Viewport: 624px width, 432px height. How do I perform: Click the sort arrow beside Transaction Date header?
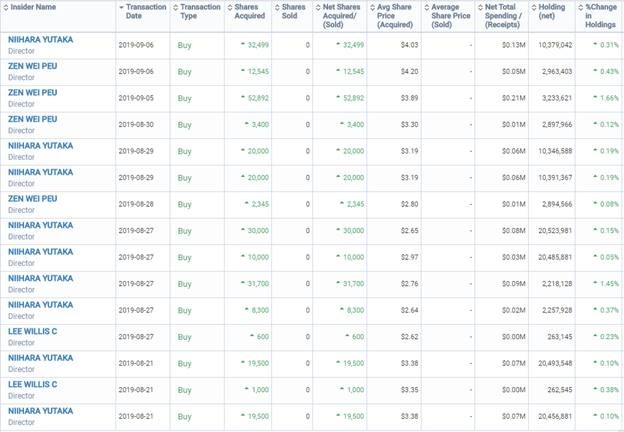pos(122,7)
